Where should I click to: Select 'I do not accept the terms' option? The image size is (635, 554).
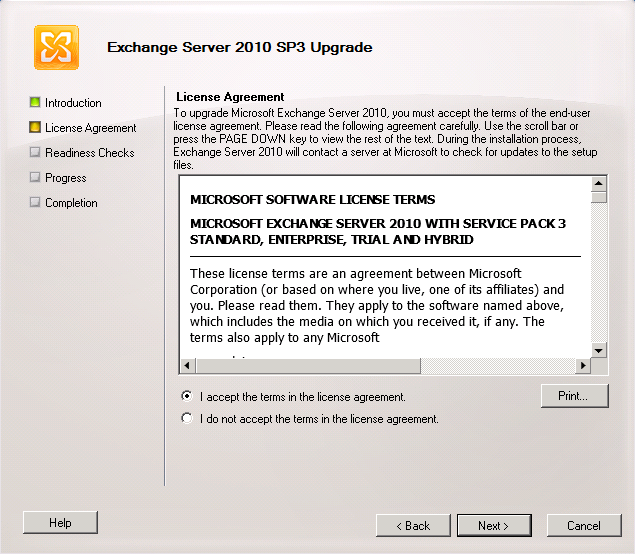(x=187, y=418)
